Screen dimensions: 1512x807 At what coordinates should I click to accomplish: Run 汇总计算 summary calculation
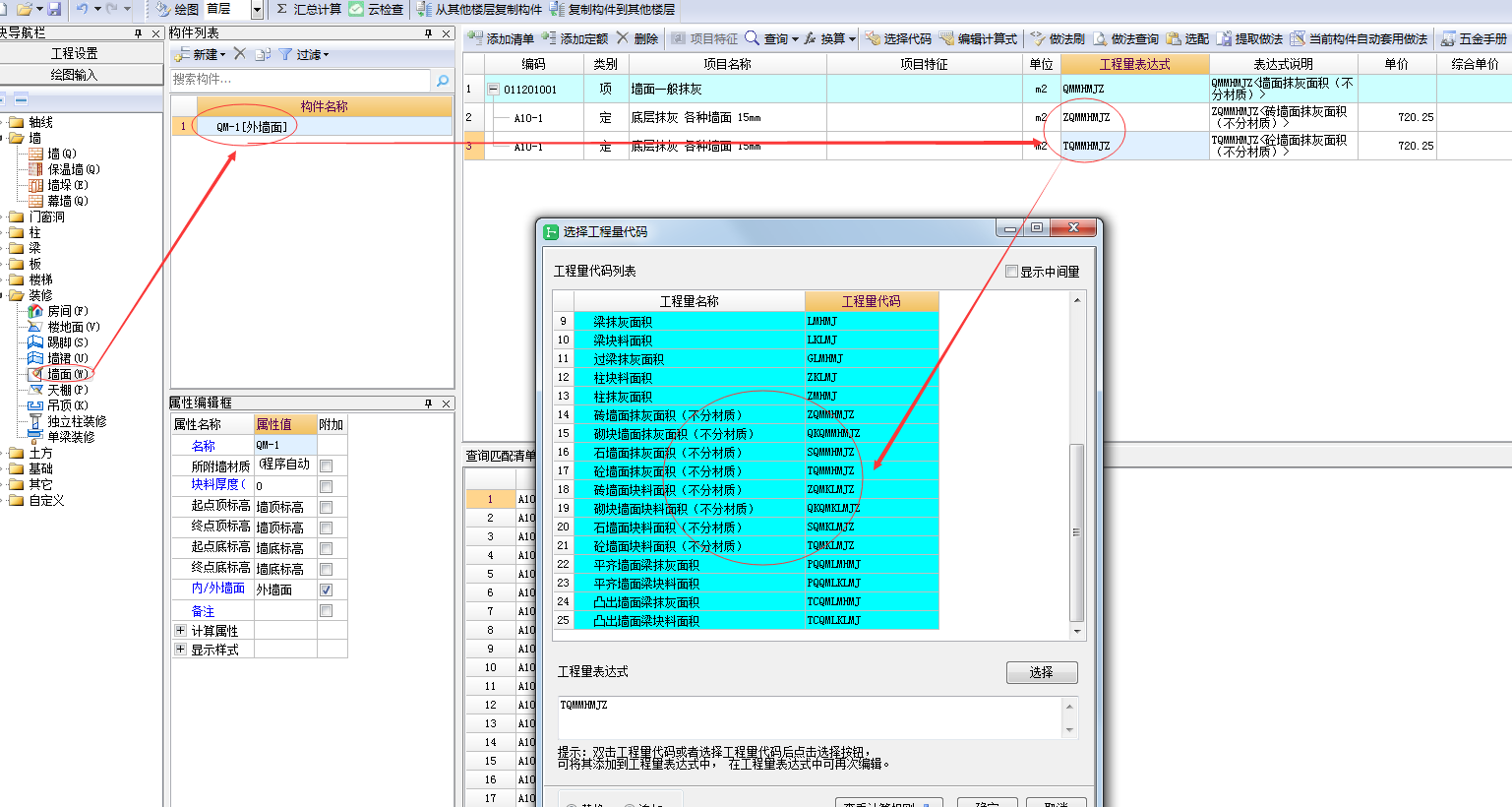308,9
